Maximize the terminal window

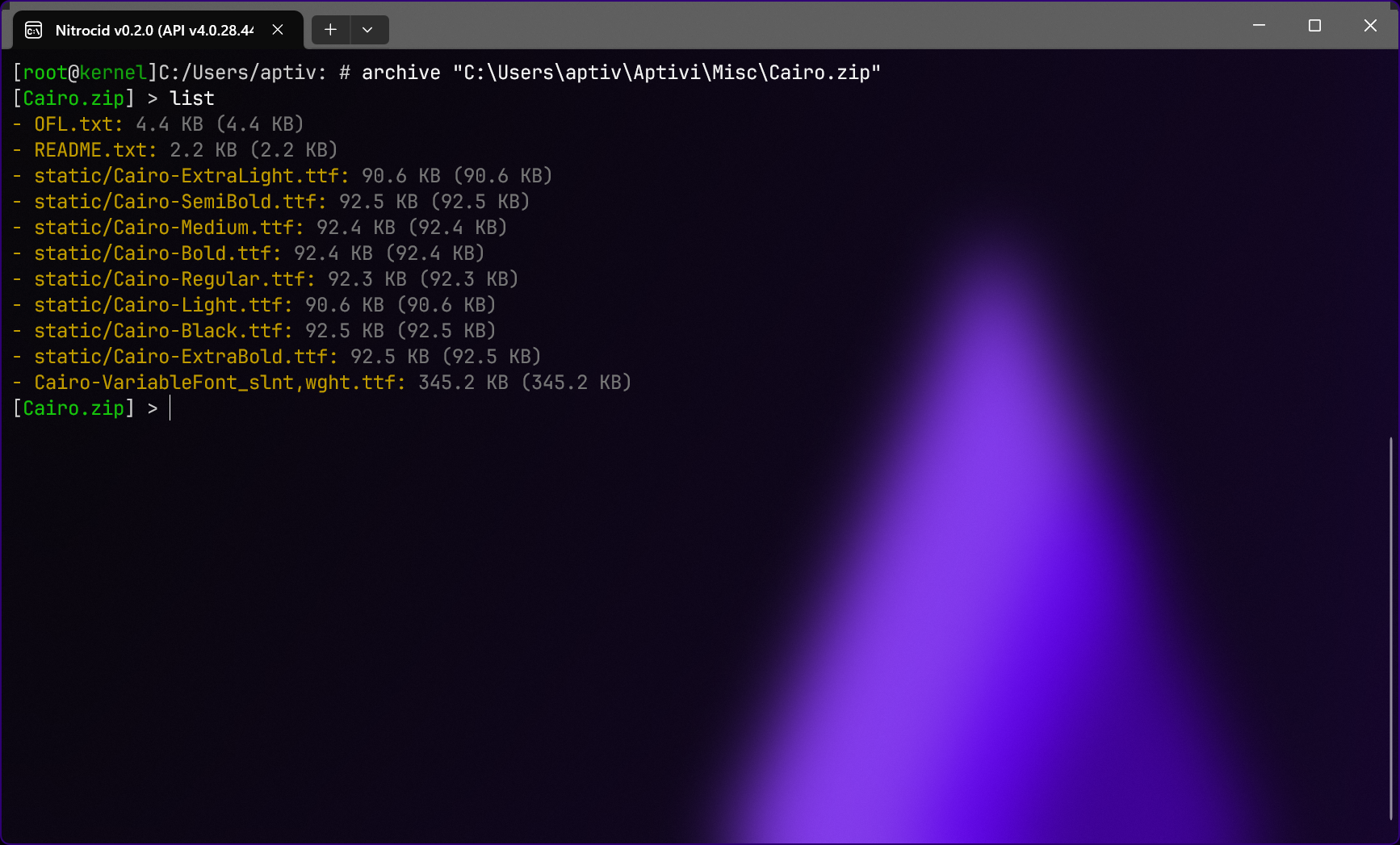point(1314,26)
